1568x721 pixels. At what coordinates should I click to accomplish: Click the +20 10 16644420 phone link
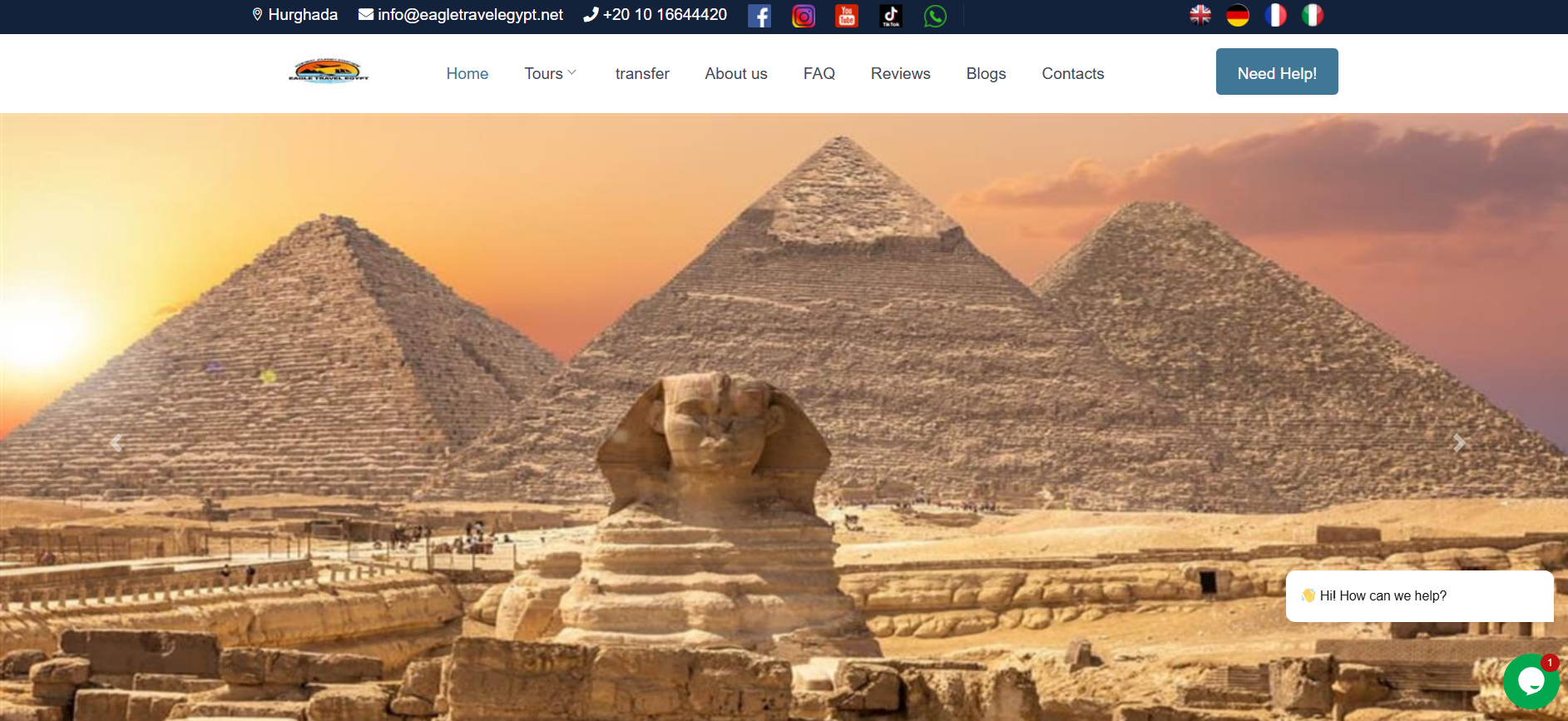665,14
